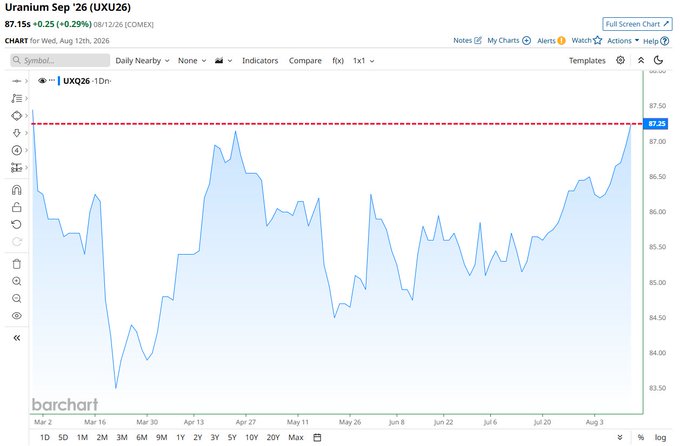Redo the chart action
680x446 pixels.
[16, 242]
